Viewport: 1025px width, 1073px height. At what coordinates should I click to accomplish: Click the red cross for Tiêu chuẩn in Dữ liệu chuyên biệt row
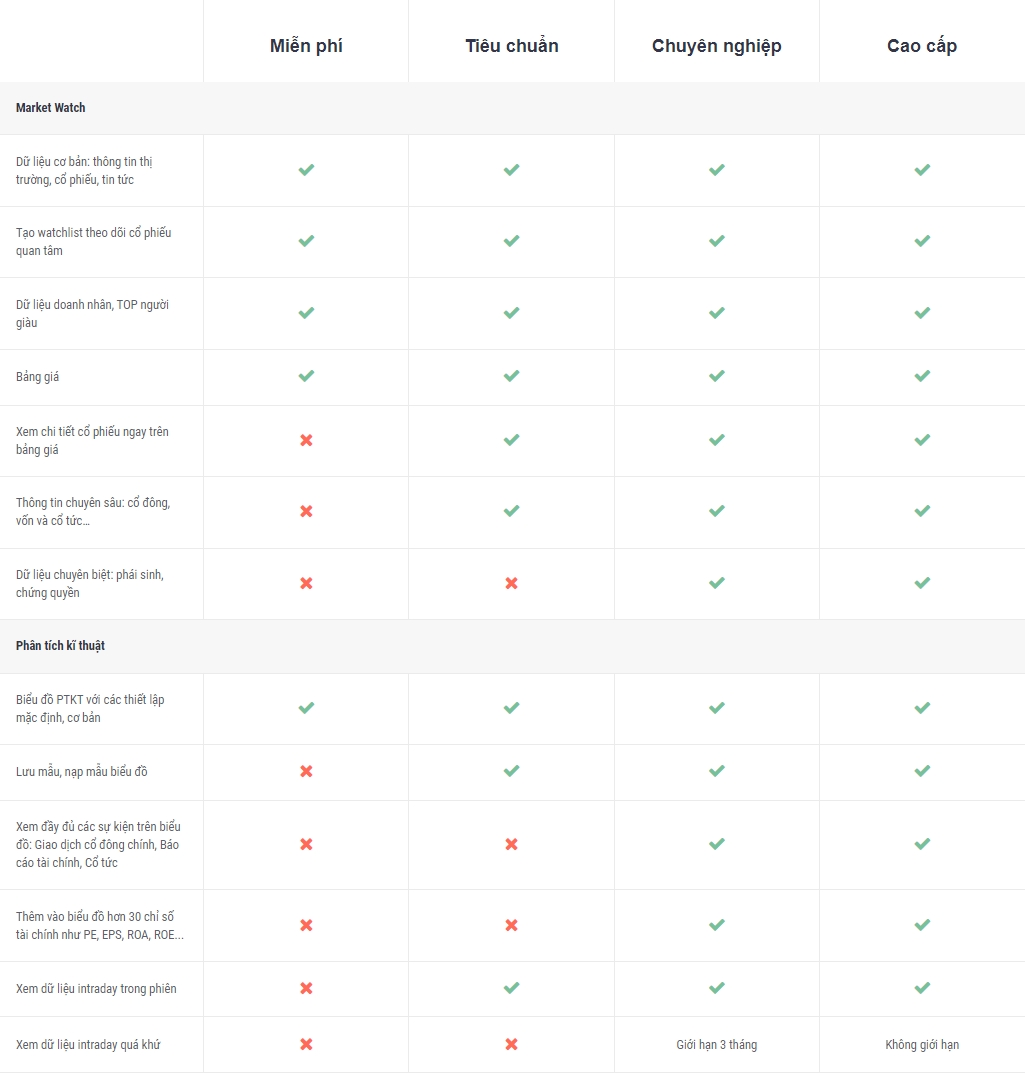(511, 583)
